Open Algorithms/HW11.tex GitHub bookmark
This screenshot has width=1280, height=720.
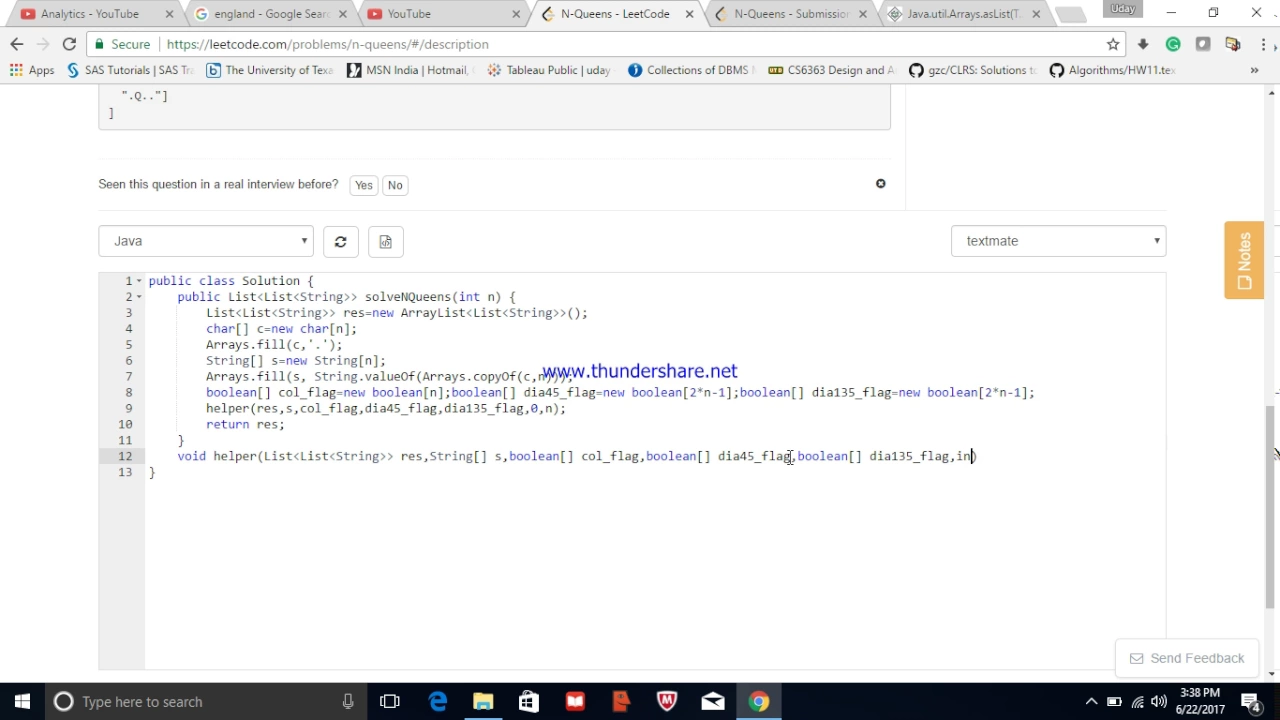click(x=1112, y=70)
